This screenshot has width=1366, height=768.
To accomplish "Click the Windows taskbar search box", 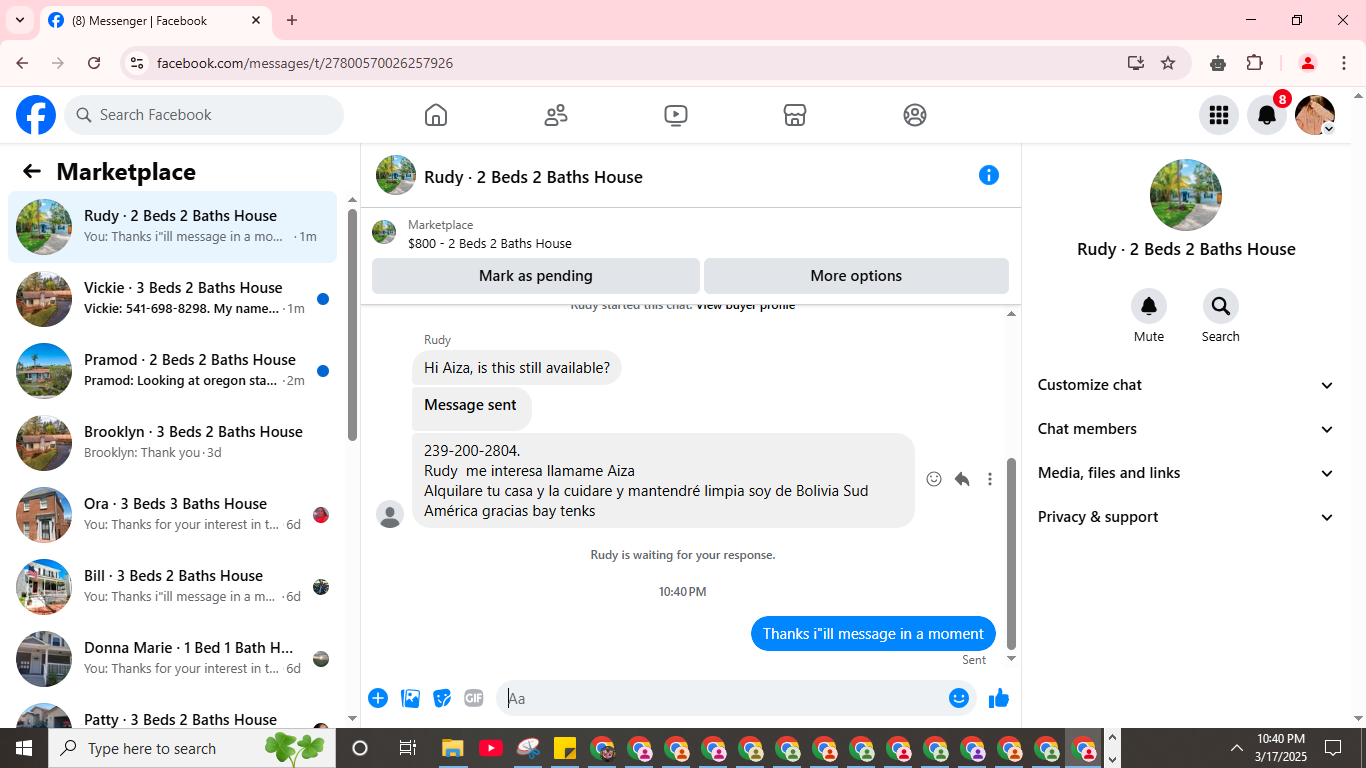I will pos(192,748).
